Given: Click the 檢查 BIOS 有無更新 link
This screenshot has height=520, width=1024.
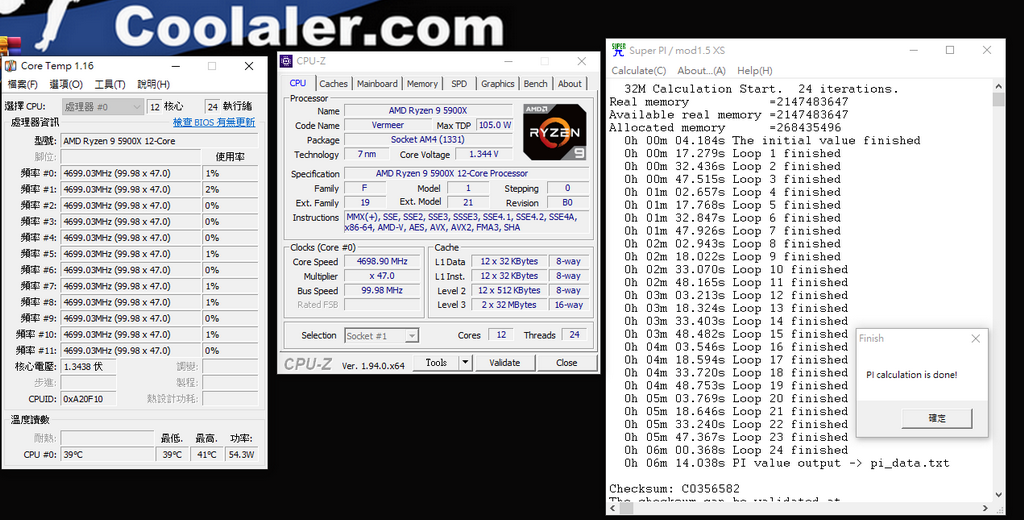Looking at the screenshot, I should 214,122.
